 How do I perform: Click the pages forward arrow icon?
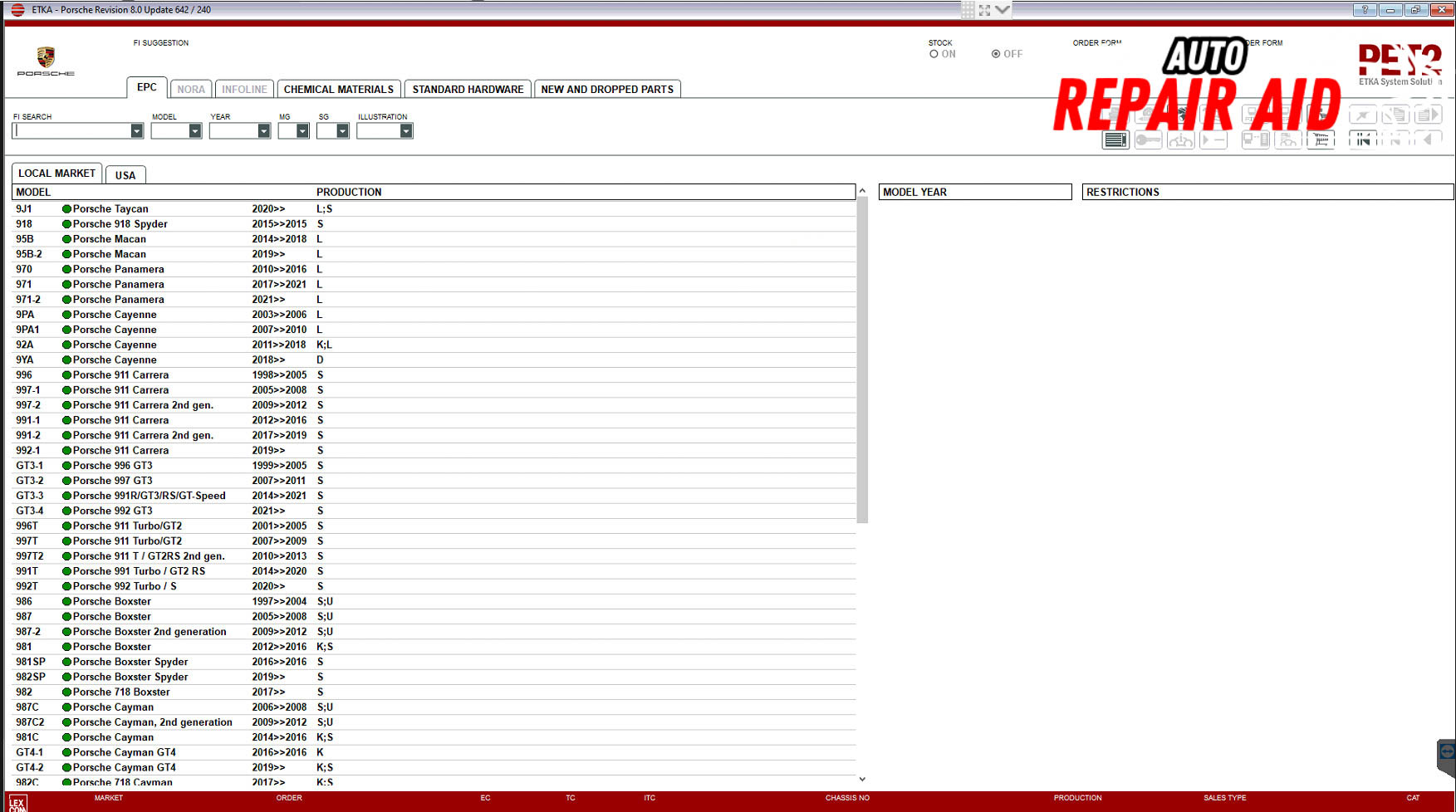pyautogui.click(x=1428, y=115)
